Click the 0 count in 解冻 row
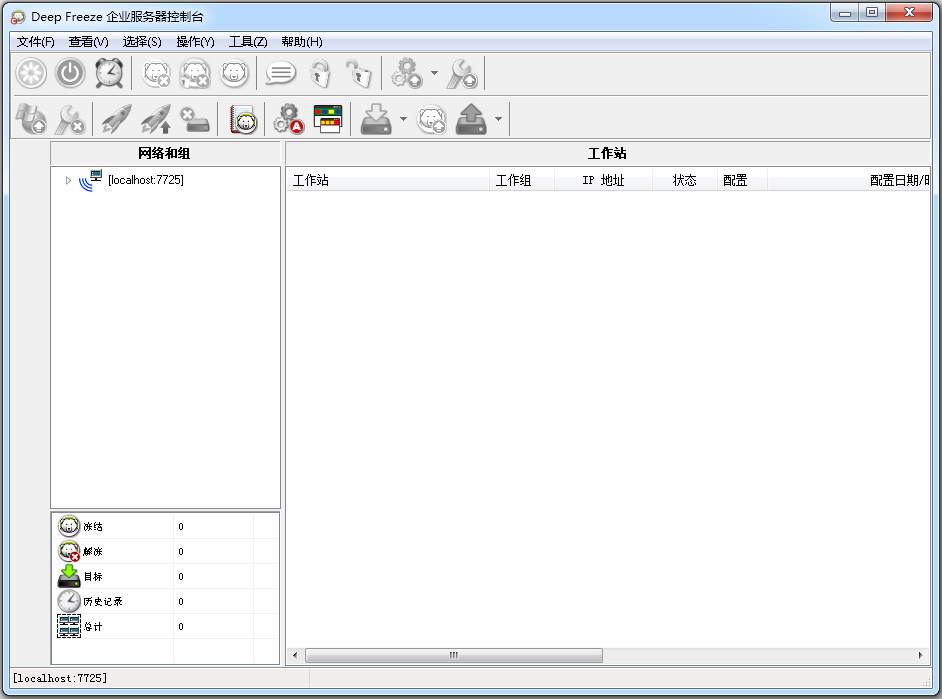This screenshot has width=942, height=699. pyautogui.click(x=181, y=552)
